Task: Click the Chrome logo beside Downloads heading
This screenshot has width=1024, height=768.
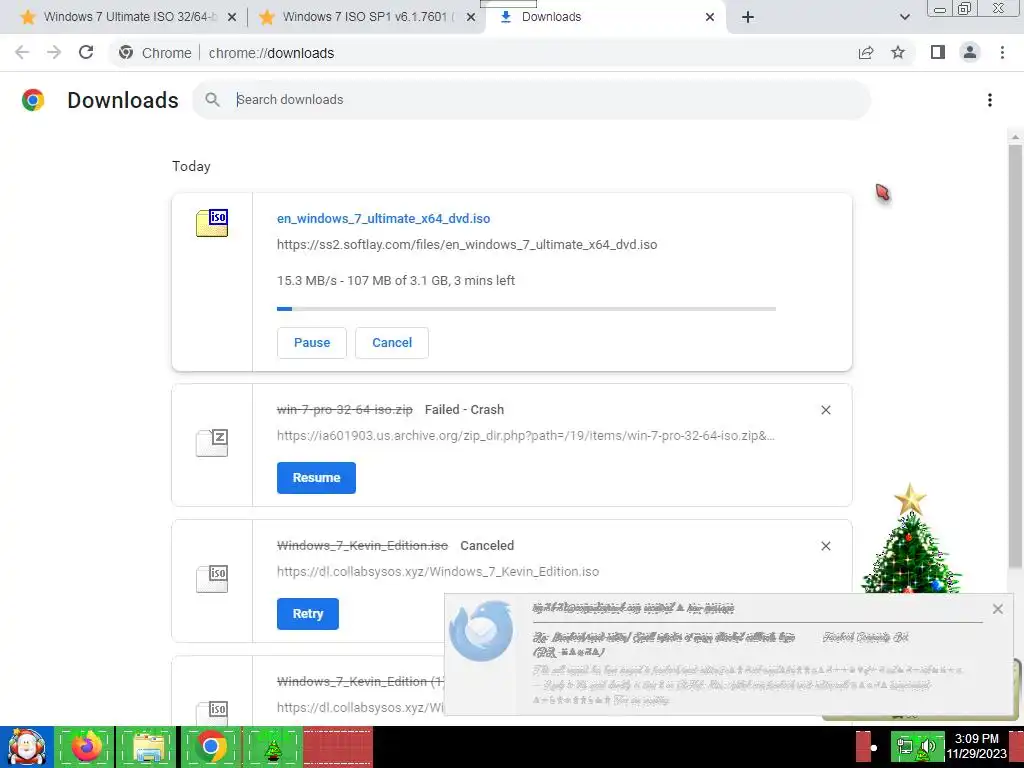Action: [33, 100]
